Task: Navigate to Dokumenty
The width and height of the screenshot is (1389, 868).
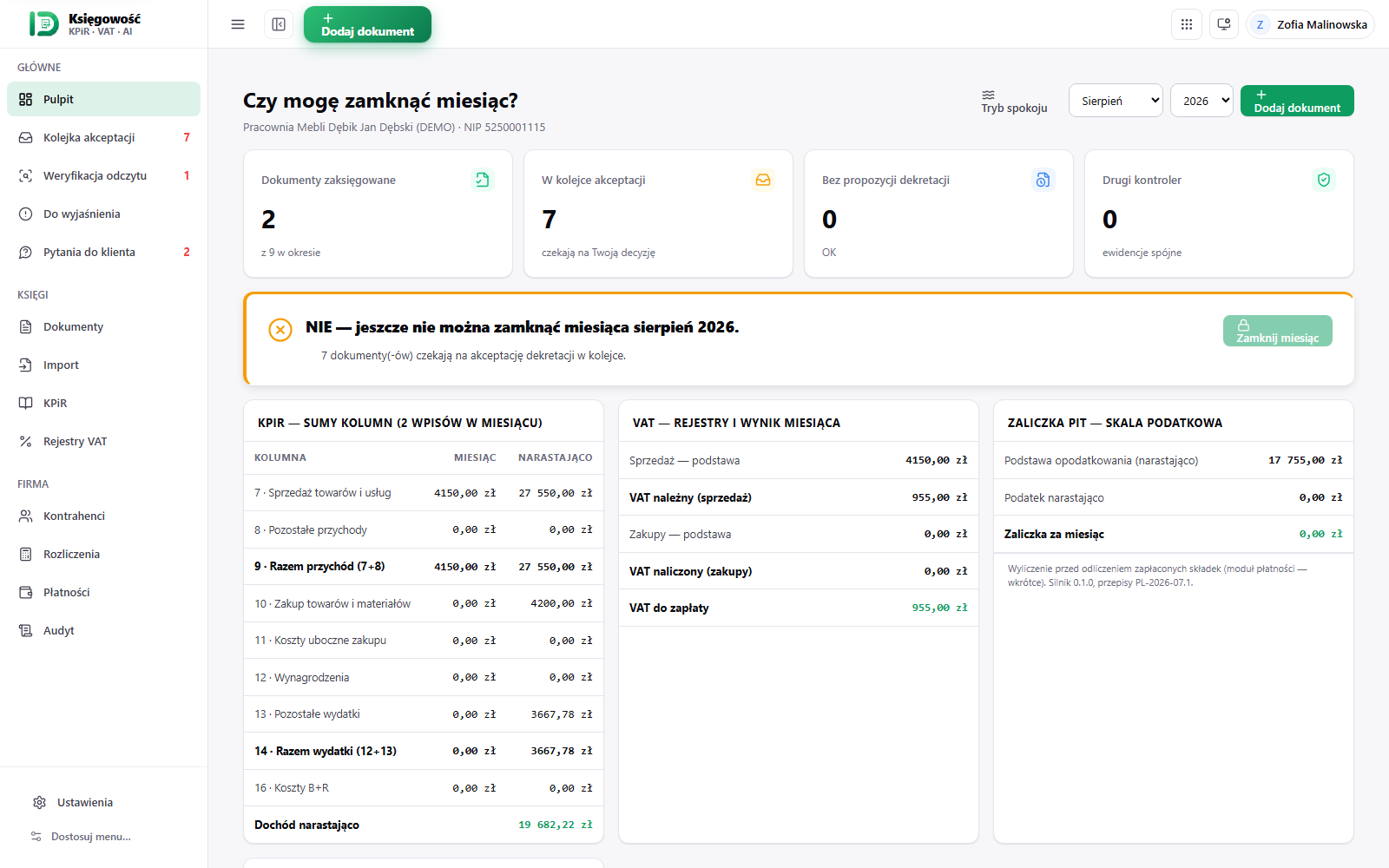Action: [x=103, y=326]
